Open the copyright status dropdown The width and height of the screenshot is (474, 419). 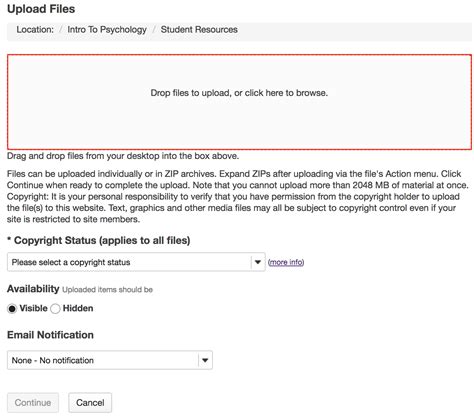(136, 262)
